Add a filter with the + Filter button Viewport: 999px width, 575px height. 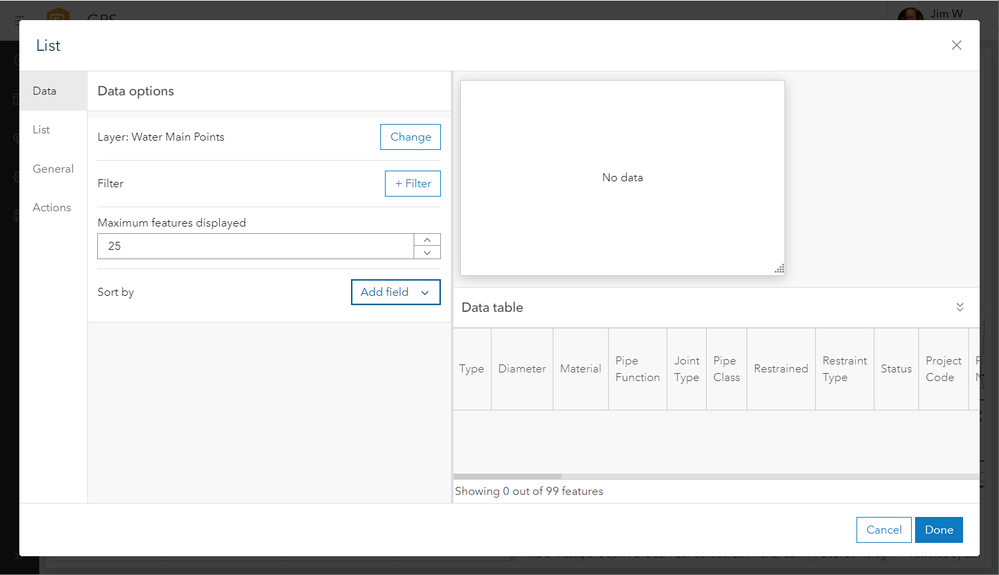point(413,183)
